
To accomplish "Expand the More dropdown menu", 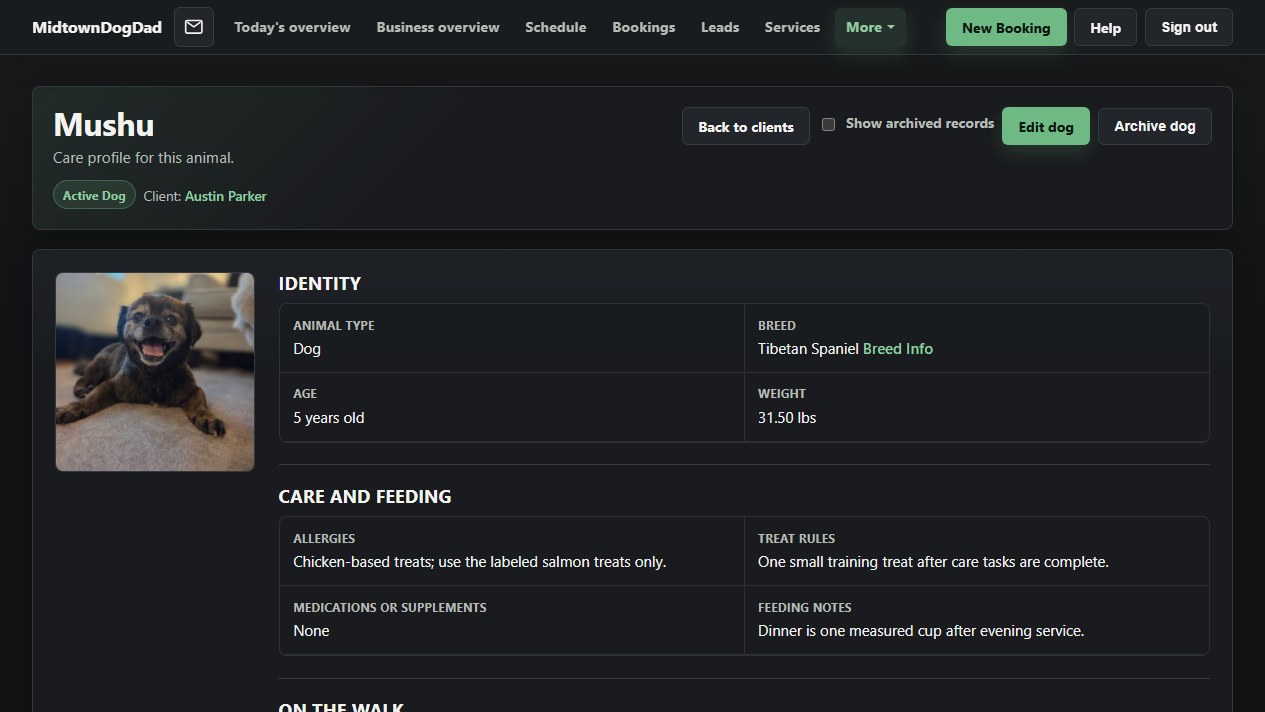I will tap(870, 27).
